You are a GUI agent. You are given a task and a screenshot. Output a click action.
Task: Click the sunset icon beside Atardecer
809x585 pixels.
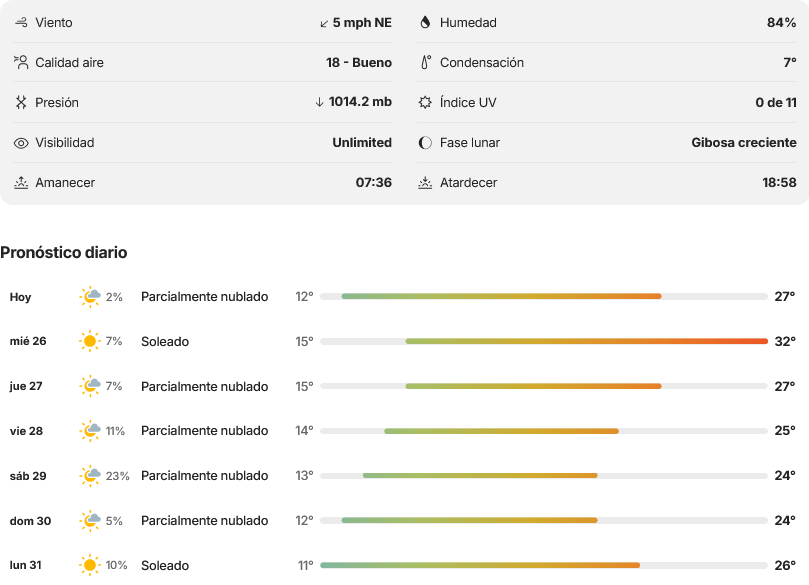[425, 183]
